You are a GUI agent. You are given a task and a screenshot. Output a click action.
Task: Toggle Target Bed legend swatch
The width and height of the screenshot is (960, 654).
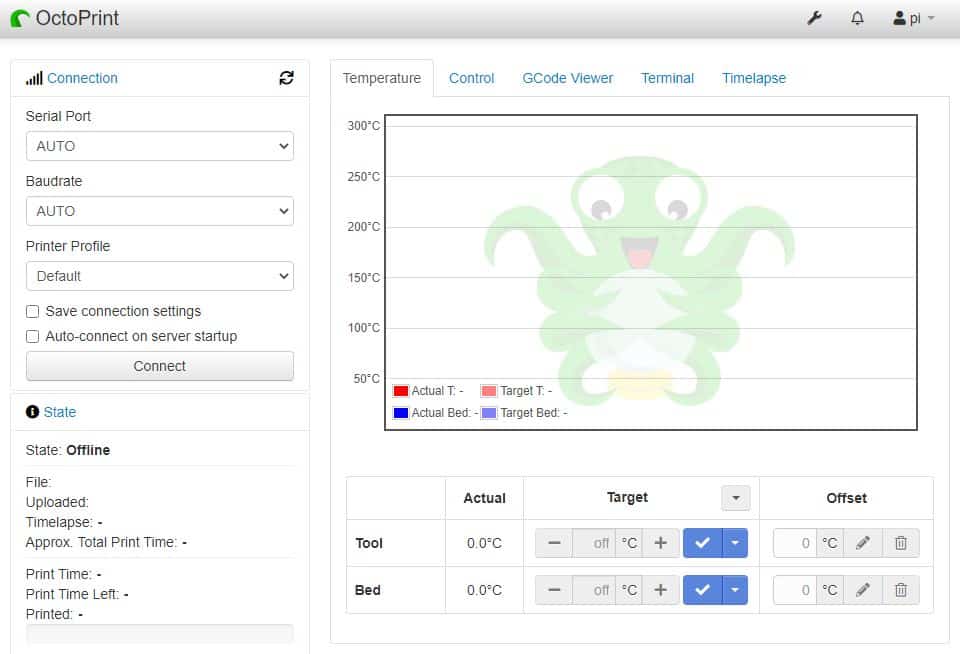tap(489, 413)
